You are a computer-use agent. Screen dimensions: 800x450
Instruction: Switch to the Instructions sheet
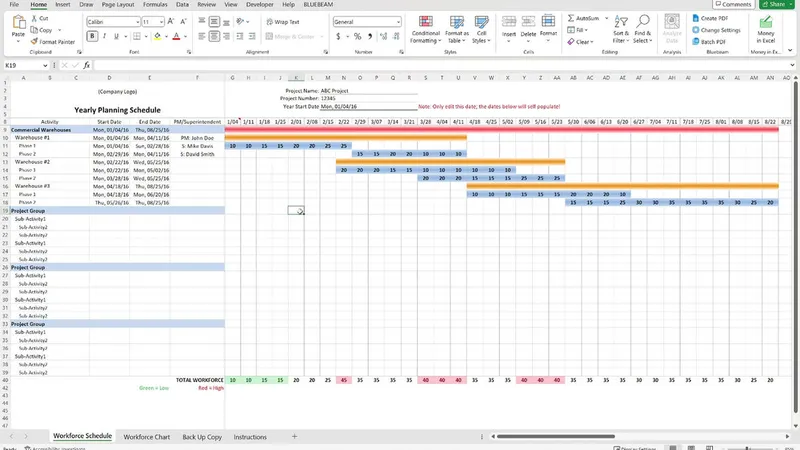250,437
